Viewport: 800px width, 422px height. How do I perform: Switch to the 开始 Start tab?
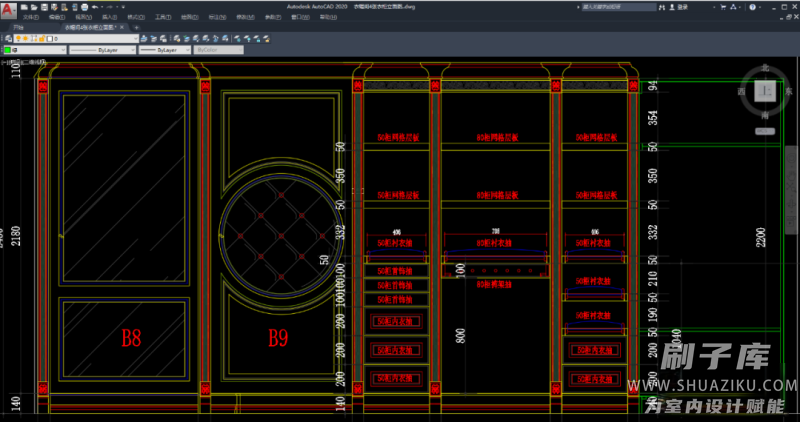(18, 27)
